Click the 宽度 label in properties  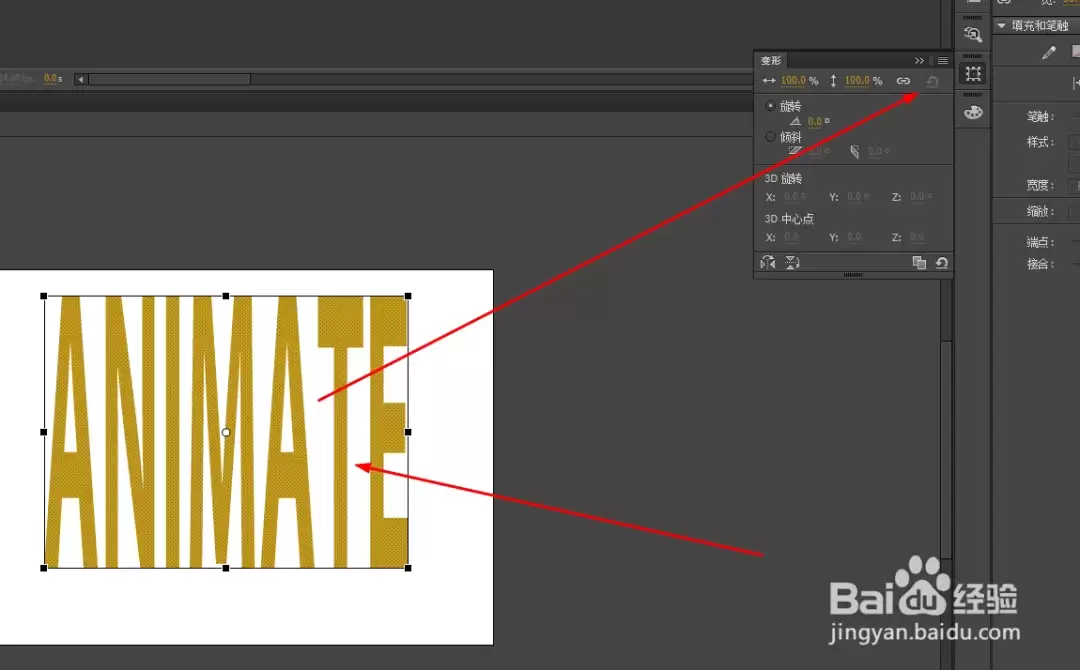1040,185
